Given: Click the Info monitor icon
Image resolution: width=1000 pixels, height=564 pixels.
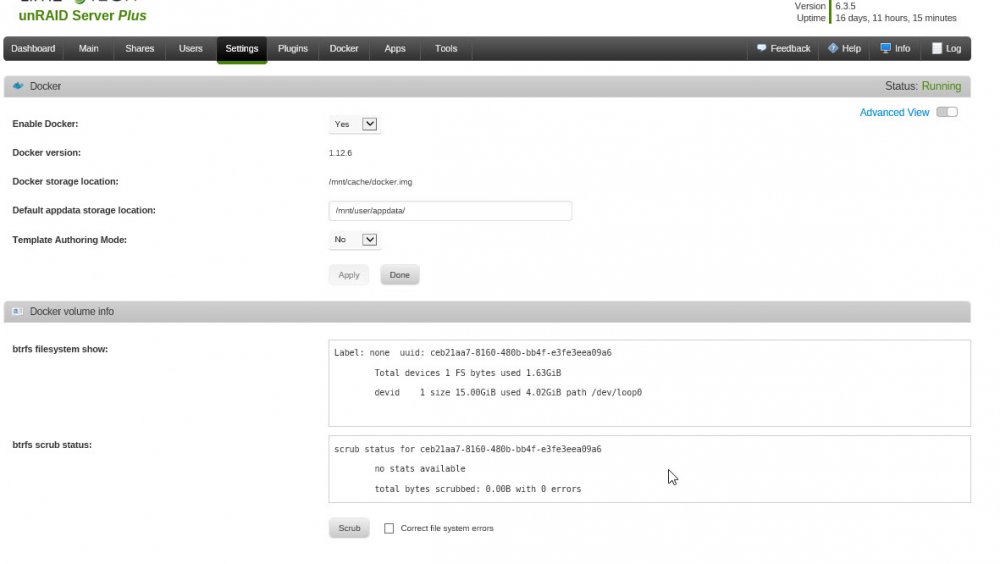Looking at the screenshot, I should 885,48.
